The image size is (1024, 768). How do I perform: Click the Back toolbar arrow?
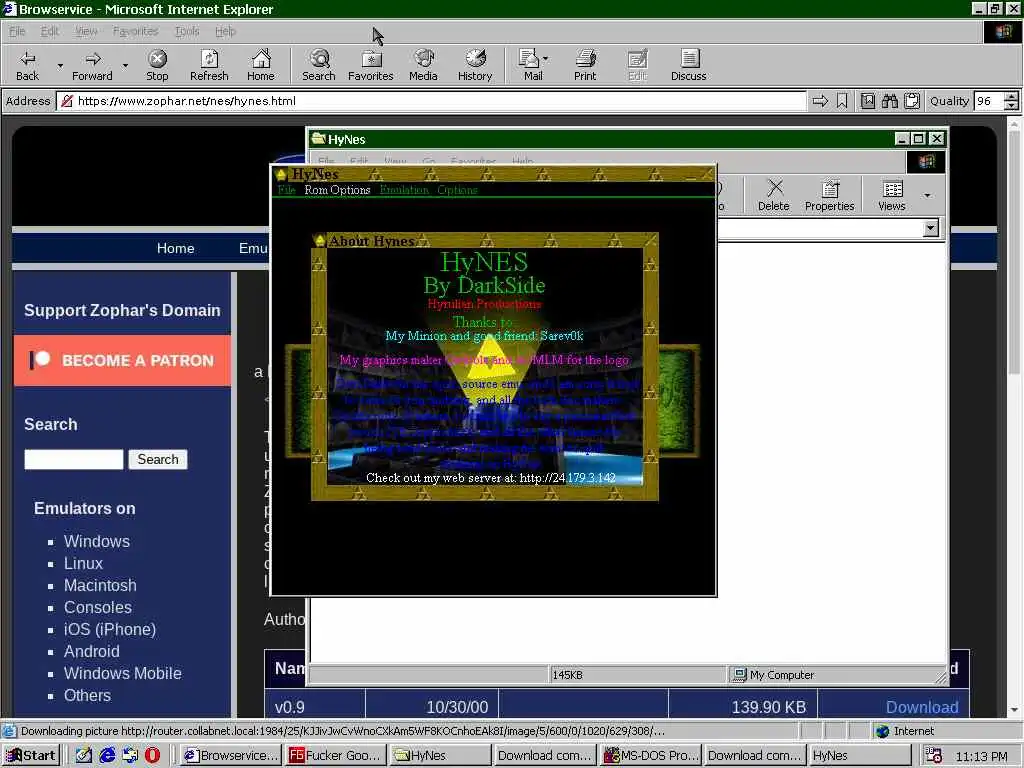point(27,65)
